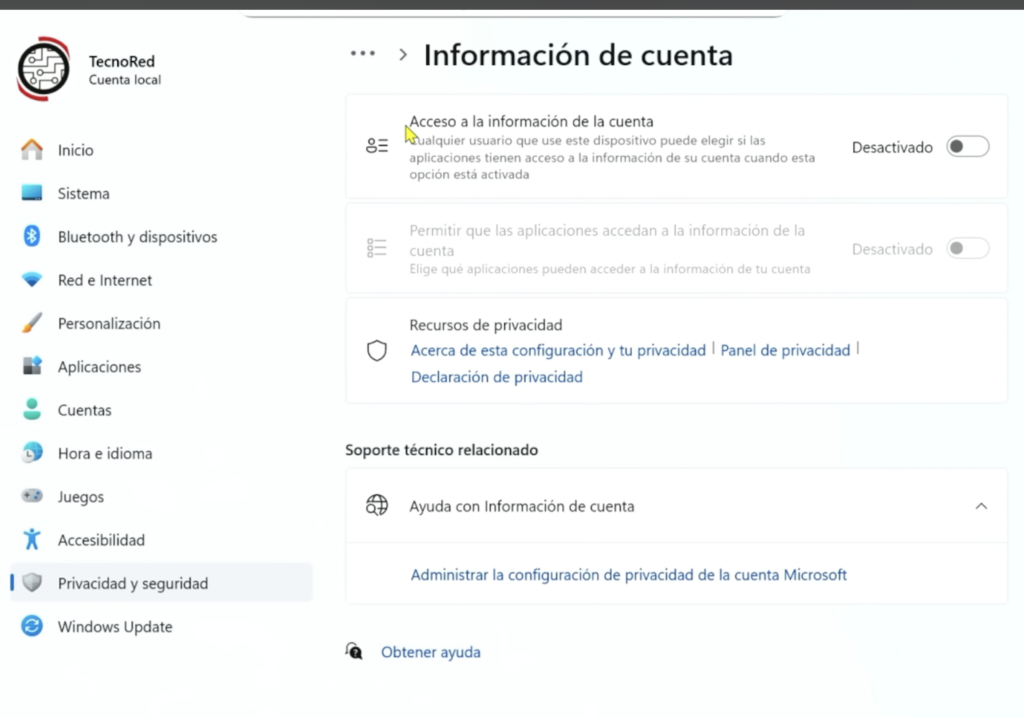1024x718 pixels.
Task: Open Juegos settings
Action: click(161, 497)
